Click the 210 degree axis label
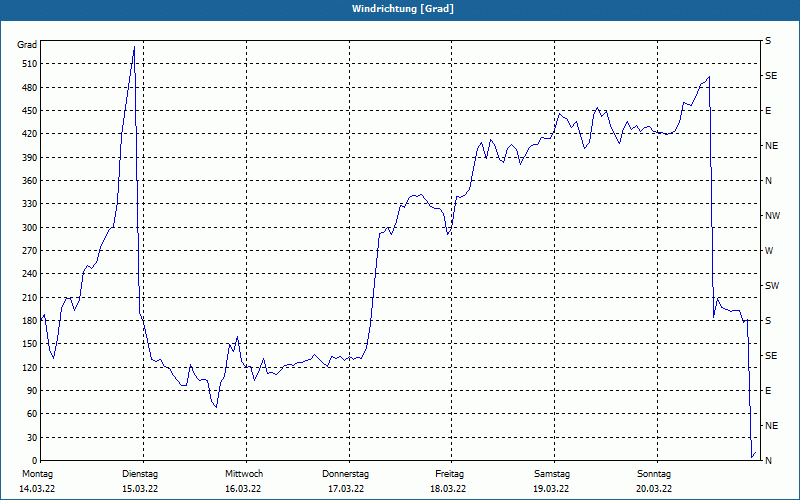The image size is (800, 500). [30, 297]
